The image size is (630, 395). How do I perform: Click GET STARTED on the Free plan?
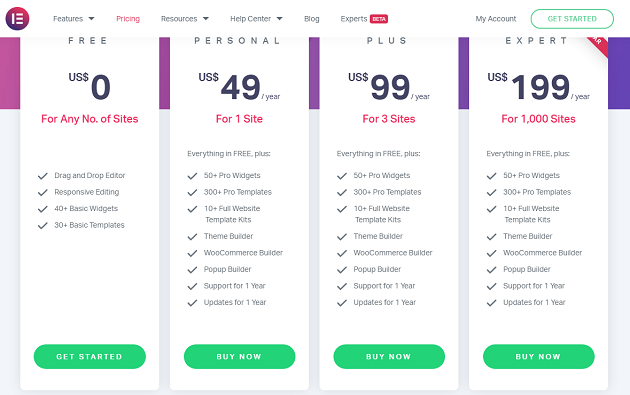pyautogui.click(x=90, y=356)
